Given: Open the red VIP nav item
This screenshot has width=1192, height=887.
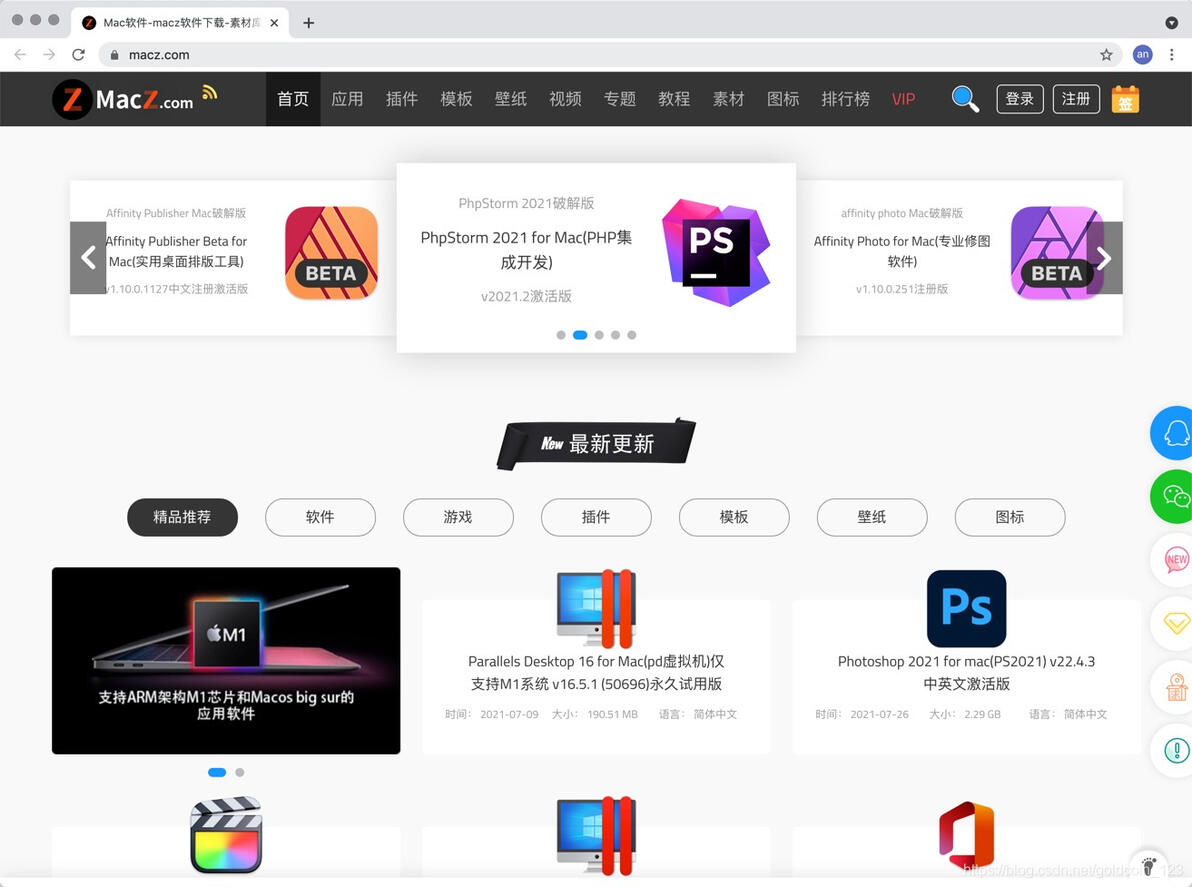Looking at the screenshot, I should click(x=903, y=99).
